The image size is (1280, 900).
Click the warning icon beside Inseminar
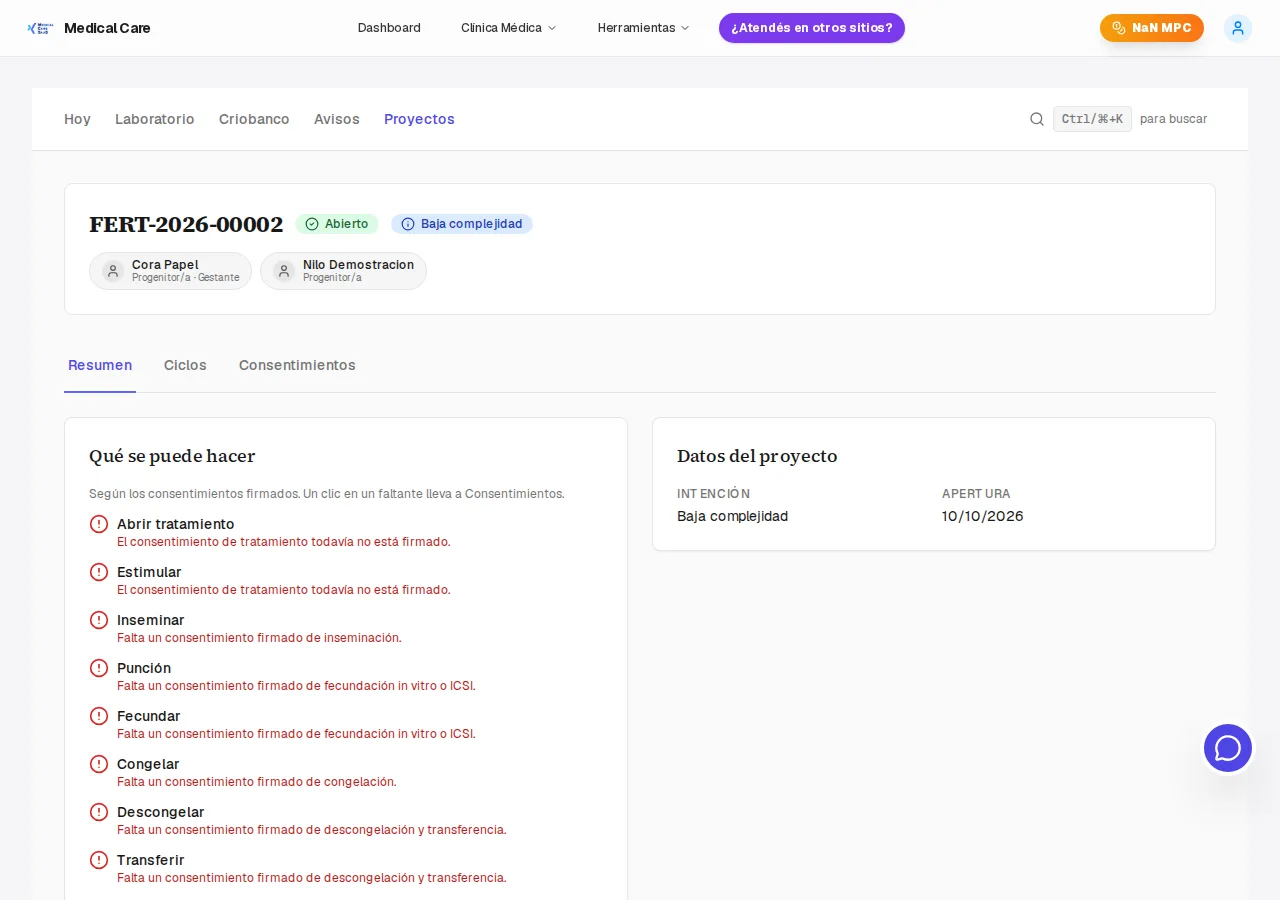99,620
